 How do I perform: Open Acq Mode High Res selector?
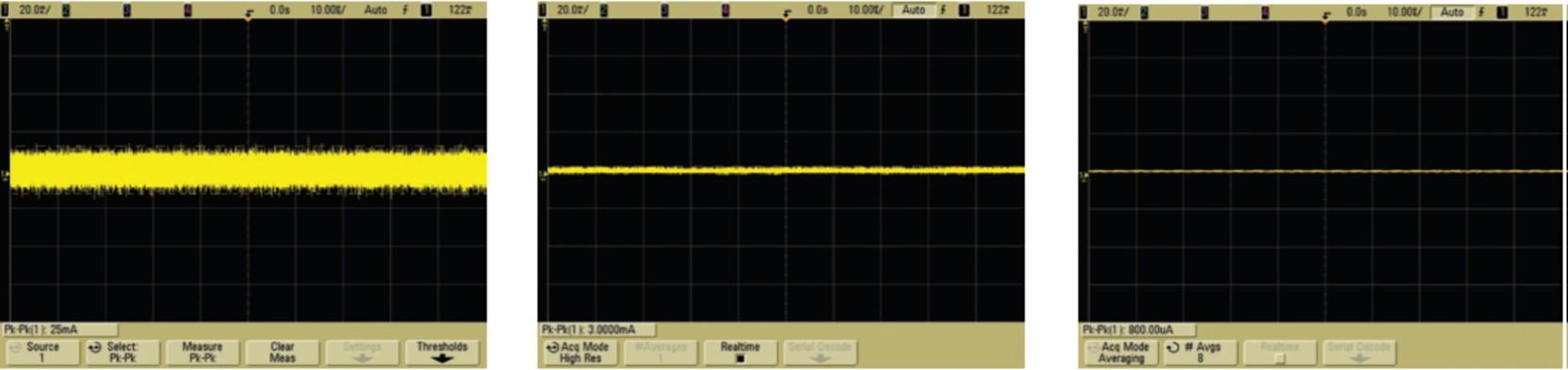(580, 352)
